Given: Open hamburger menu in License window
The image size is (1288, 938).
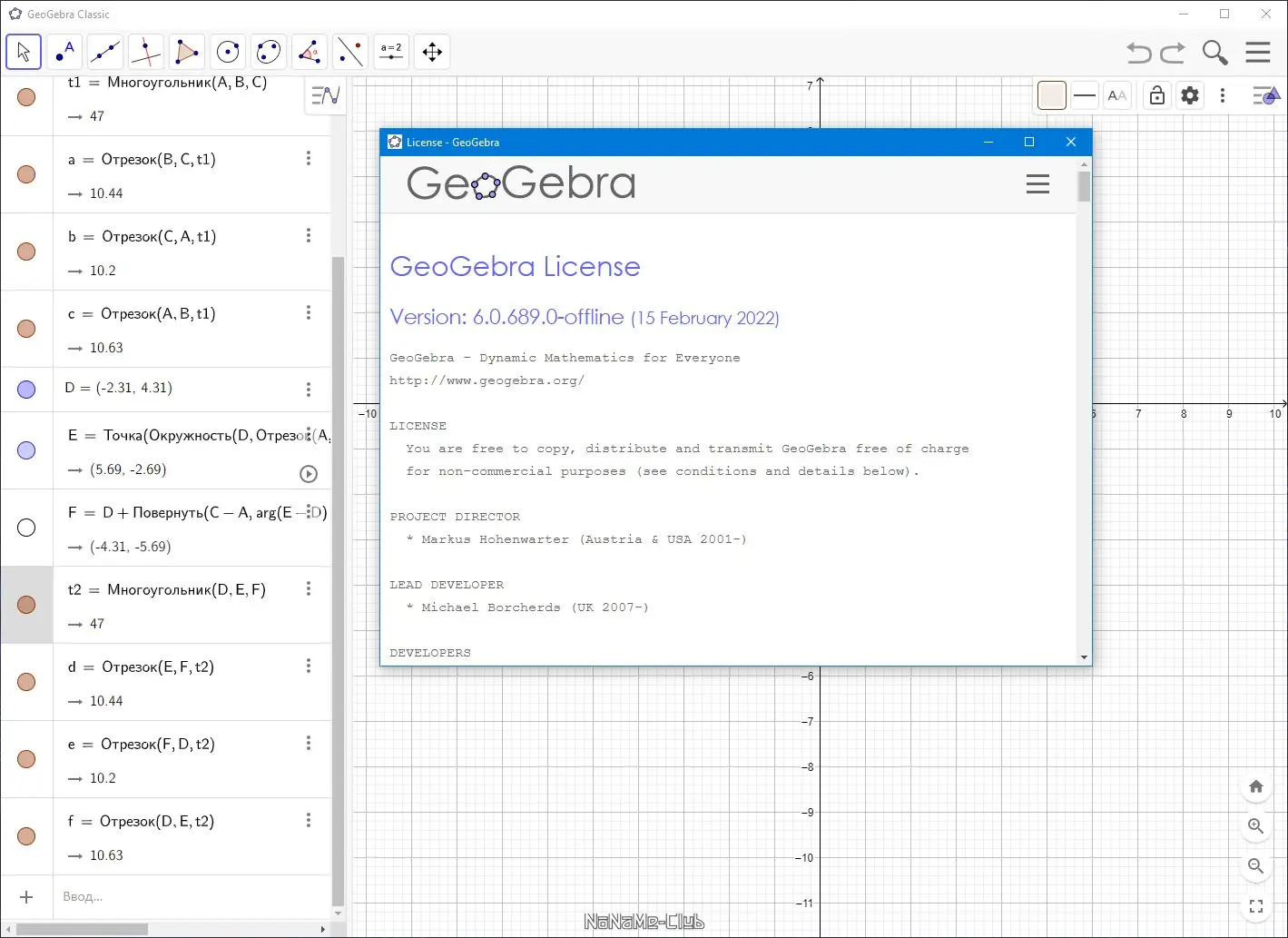Looking at the screenshot, I should [x=1037, y=184].
